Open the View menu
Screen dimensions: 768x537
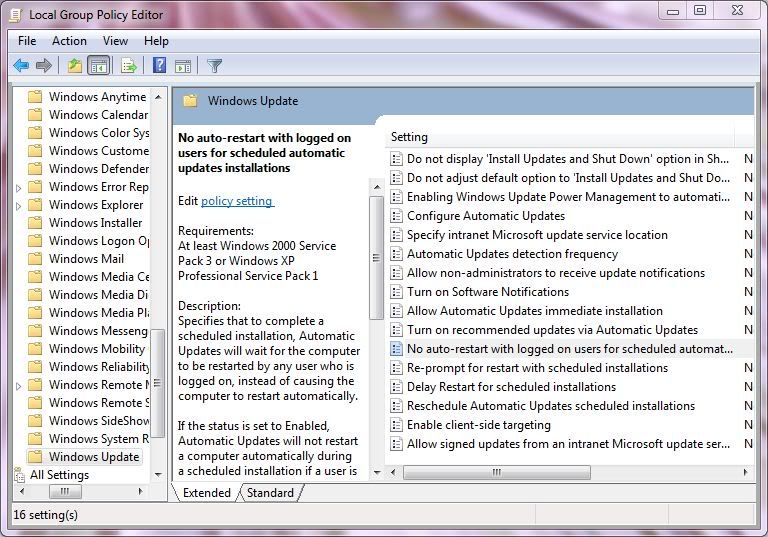115,41
